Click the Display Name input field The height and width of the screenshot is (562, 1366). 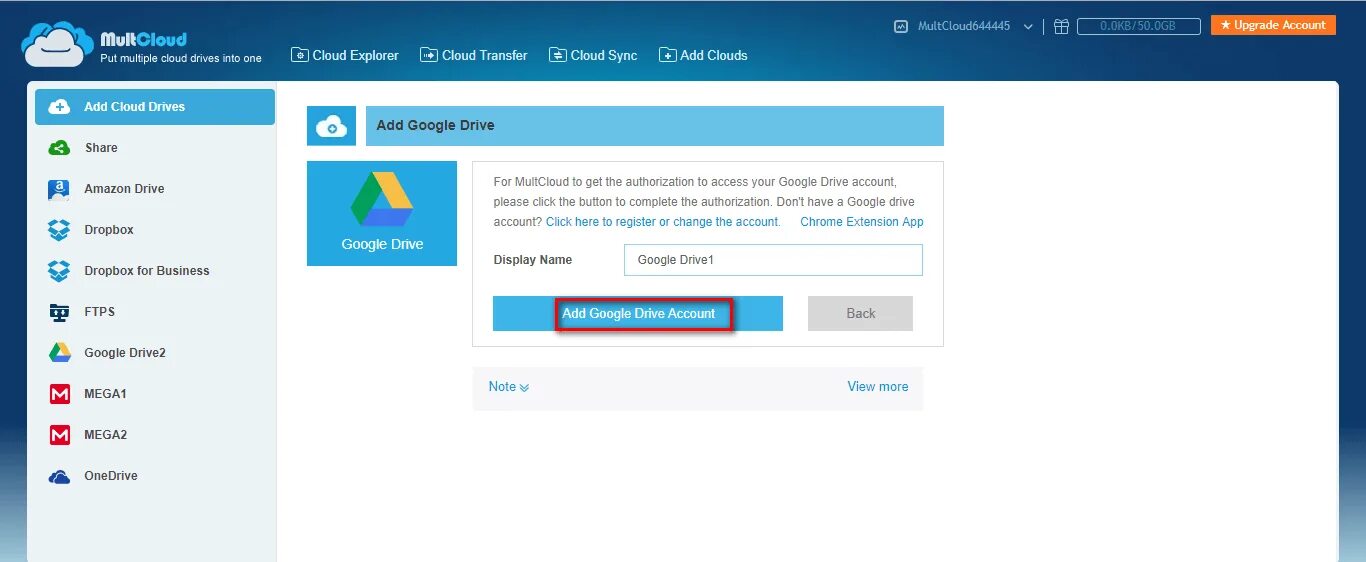point(773,260)
